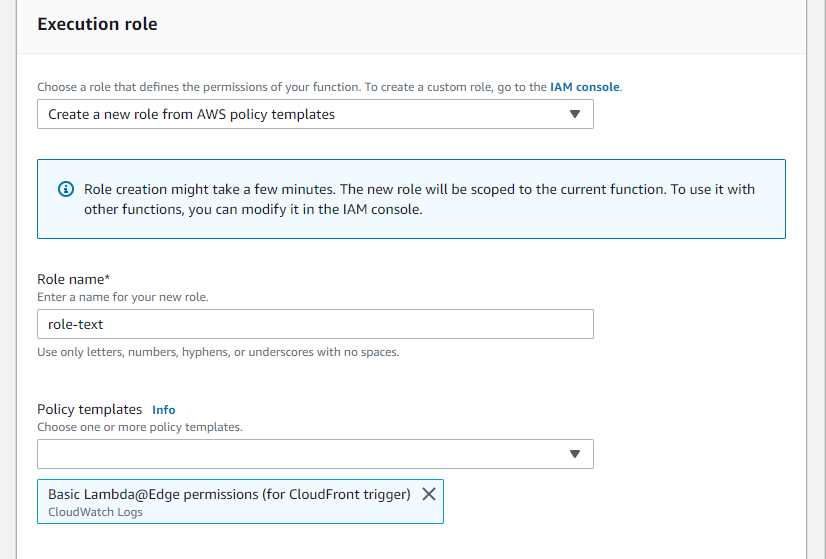Expand the empty Policy templates combo box

315,454
